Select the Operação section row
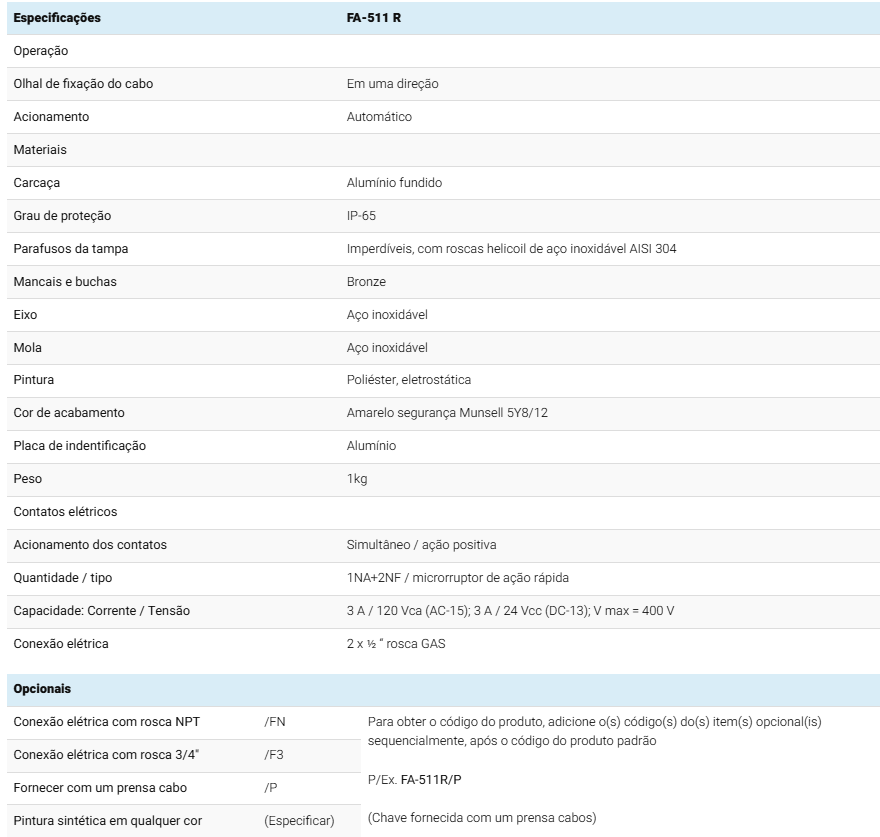Viewport: 880px width, 837px height. pos(41,51)
